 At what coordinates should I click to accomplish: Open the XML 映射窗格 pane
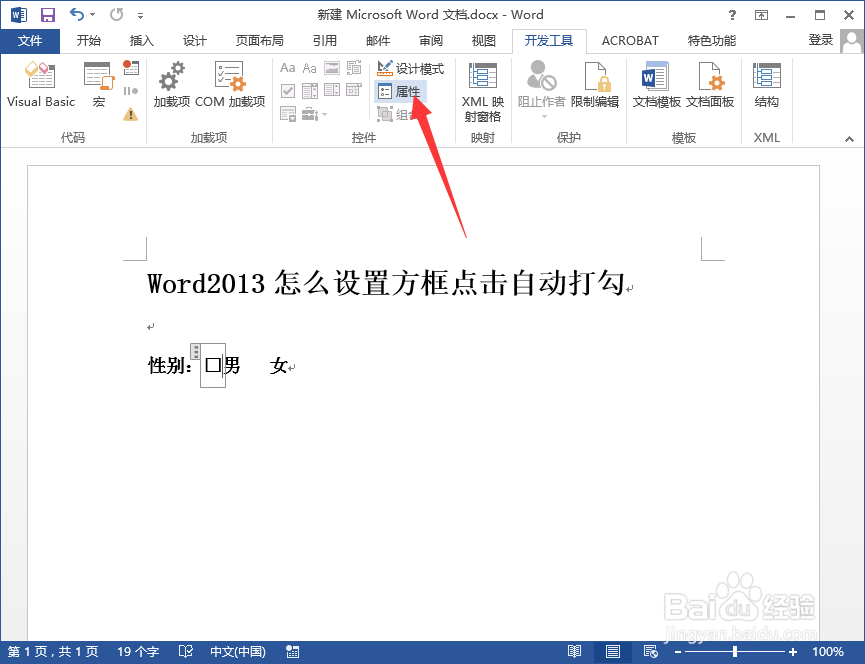(483, 91)
